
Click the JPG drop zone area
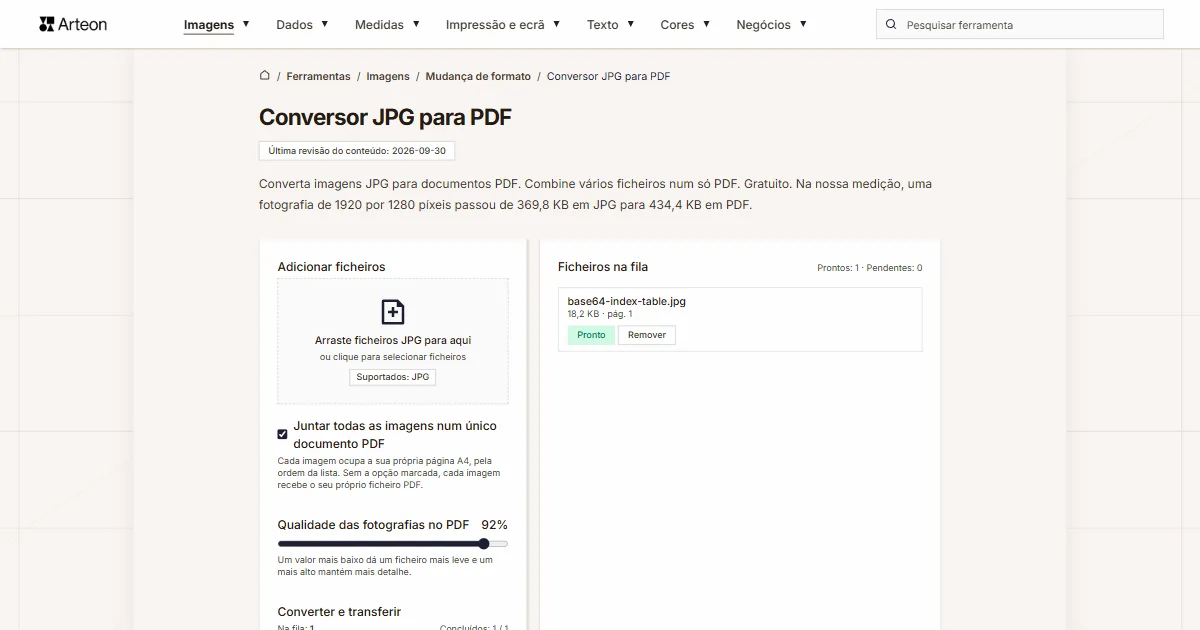tap(393, 341)
